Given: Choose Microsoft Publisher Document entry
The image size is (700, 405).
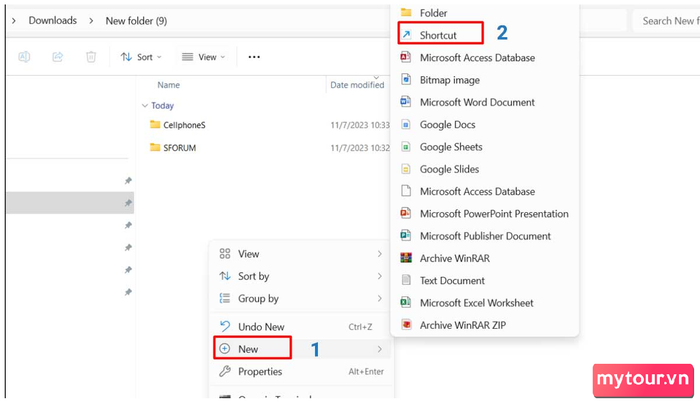Looking at the screenshot, I should tap(485, 236).
